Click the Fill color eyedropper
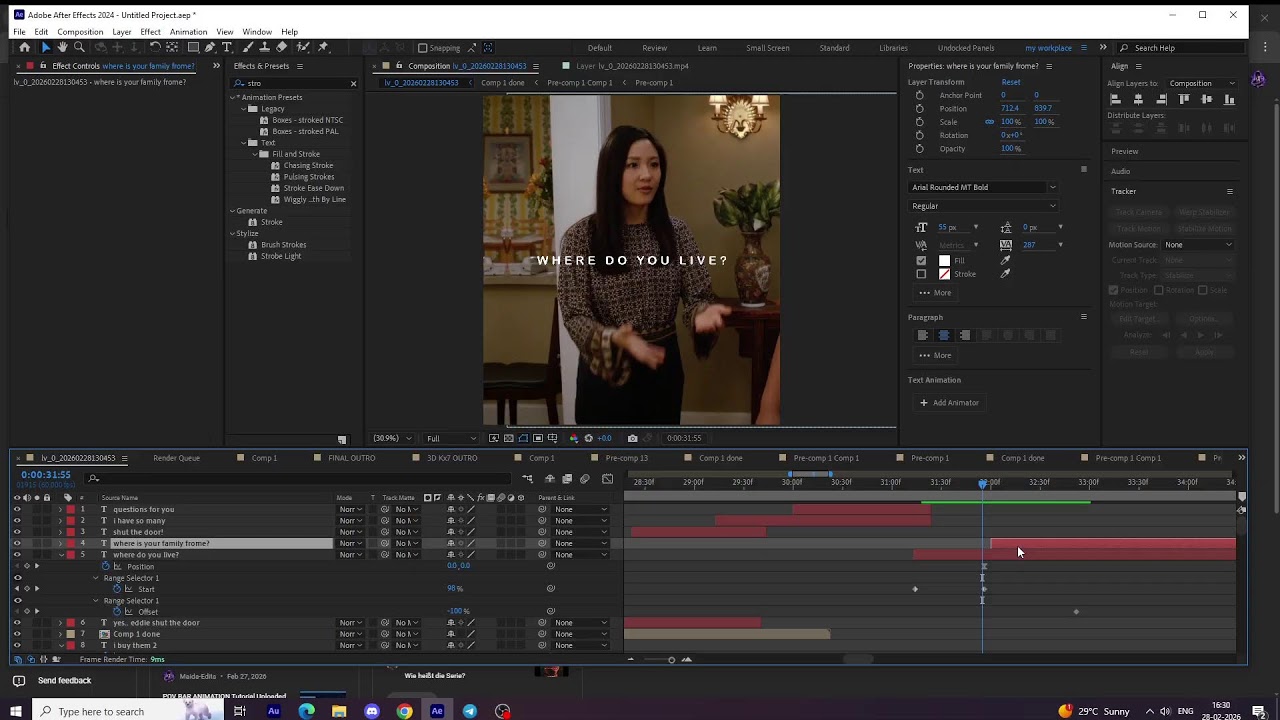The image size is (1280, 720). click(1006, 260)
